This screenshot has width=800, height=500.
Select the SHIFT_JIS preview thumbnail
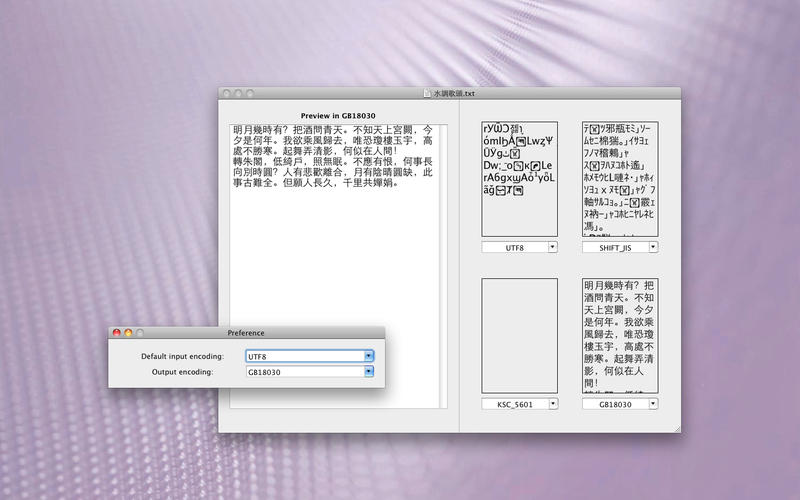point(619,179)
